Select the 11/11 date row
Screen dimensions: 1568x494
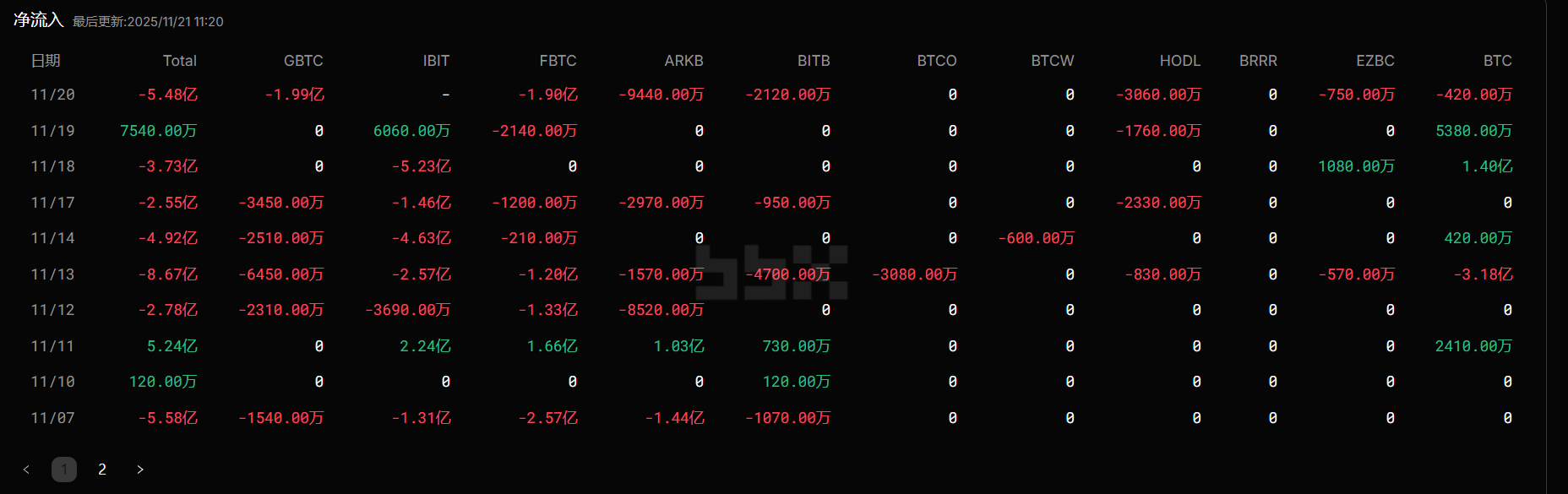pyautogui.click(x=52, y=346)
